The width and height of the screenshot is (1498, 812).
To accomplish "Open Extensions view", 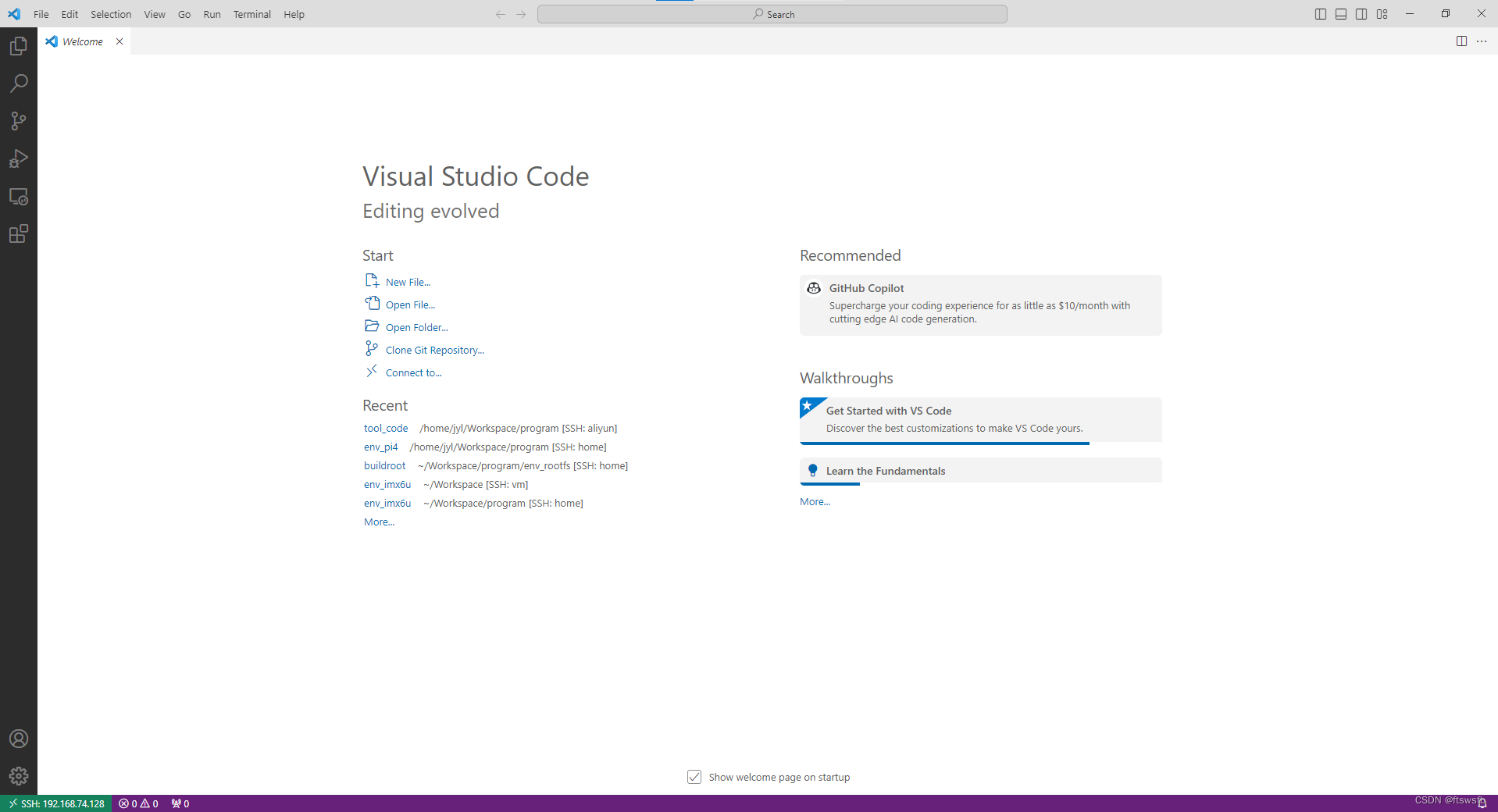I will click(x=19, y=233).
